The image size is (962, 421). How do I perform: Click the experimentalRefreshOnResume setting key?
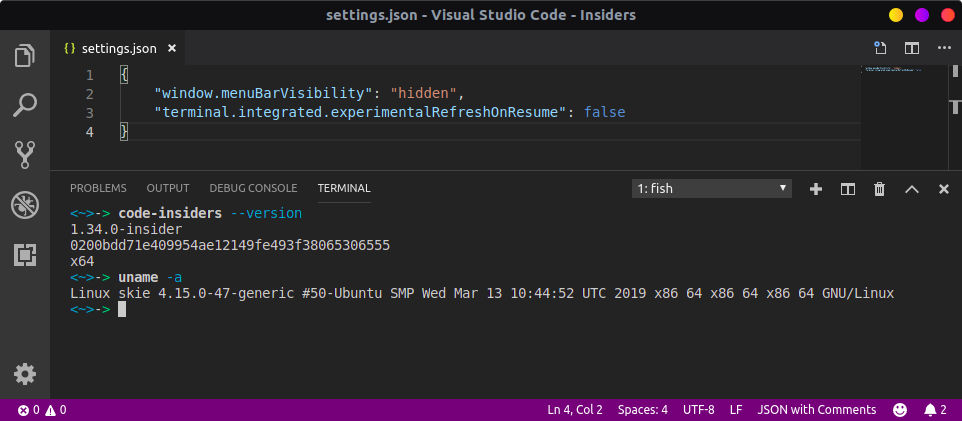click(358, 112)
